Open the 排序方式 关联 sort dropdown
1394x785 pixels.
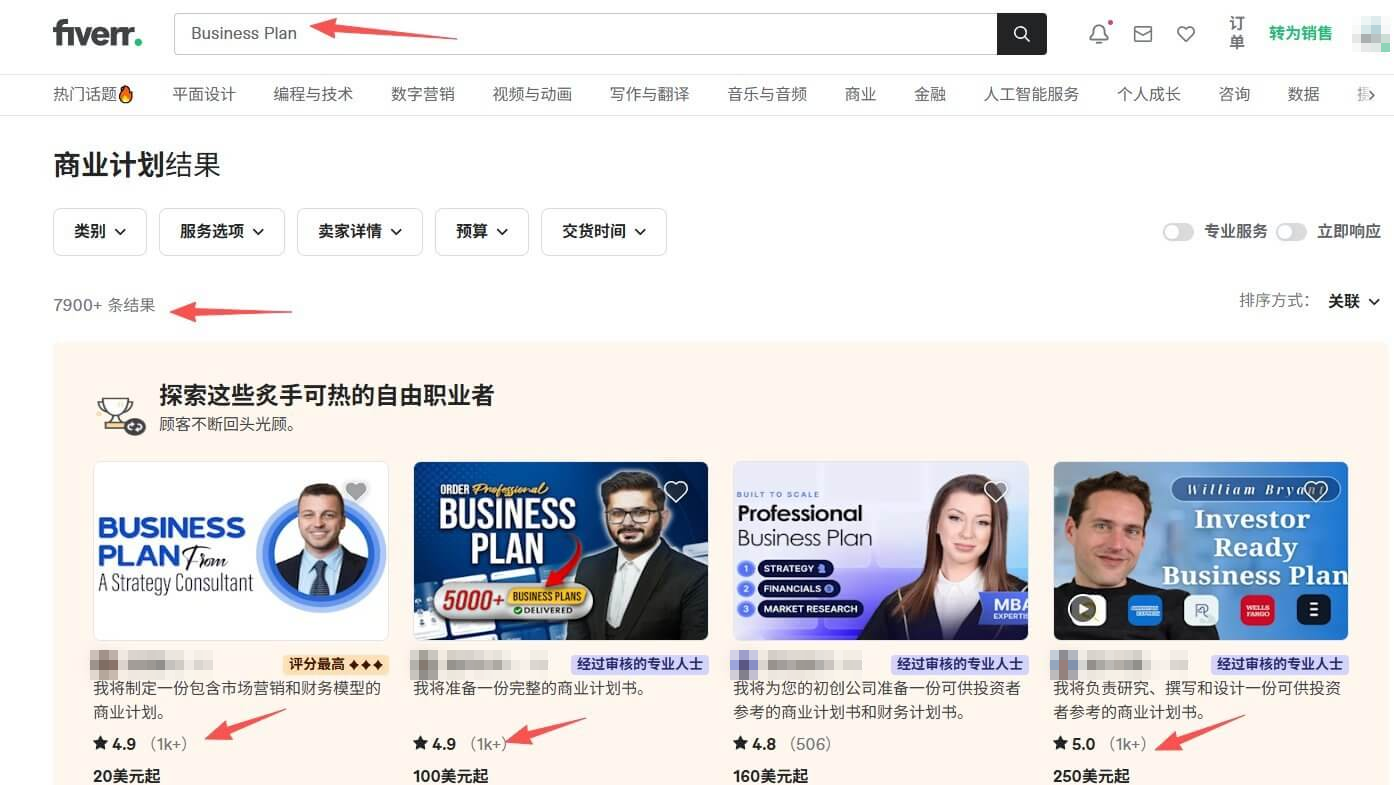[1354, 301]
